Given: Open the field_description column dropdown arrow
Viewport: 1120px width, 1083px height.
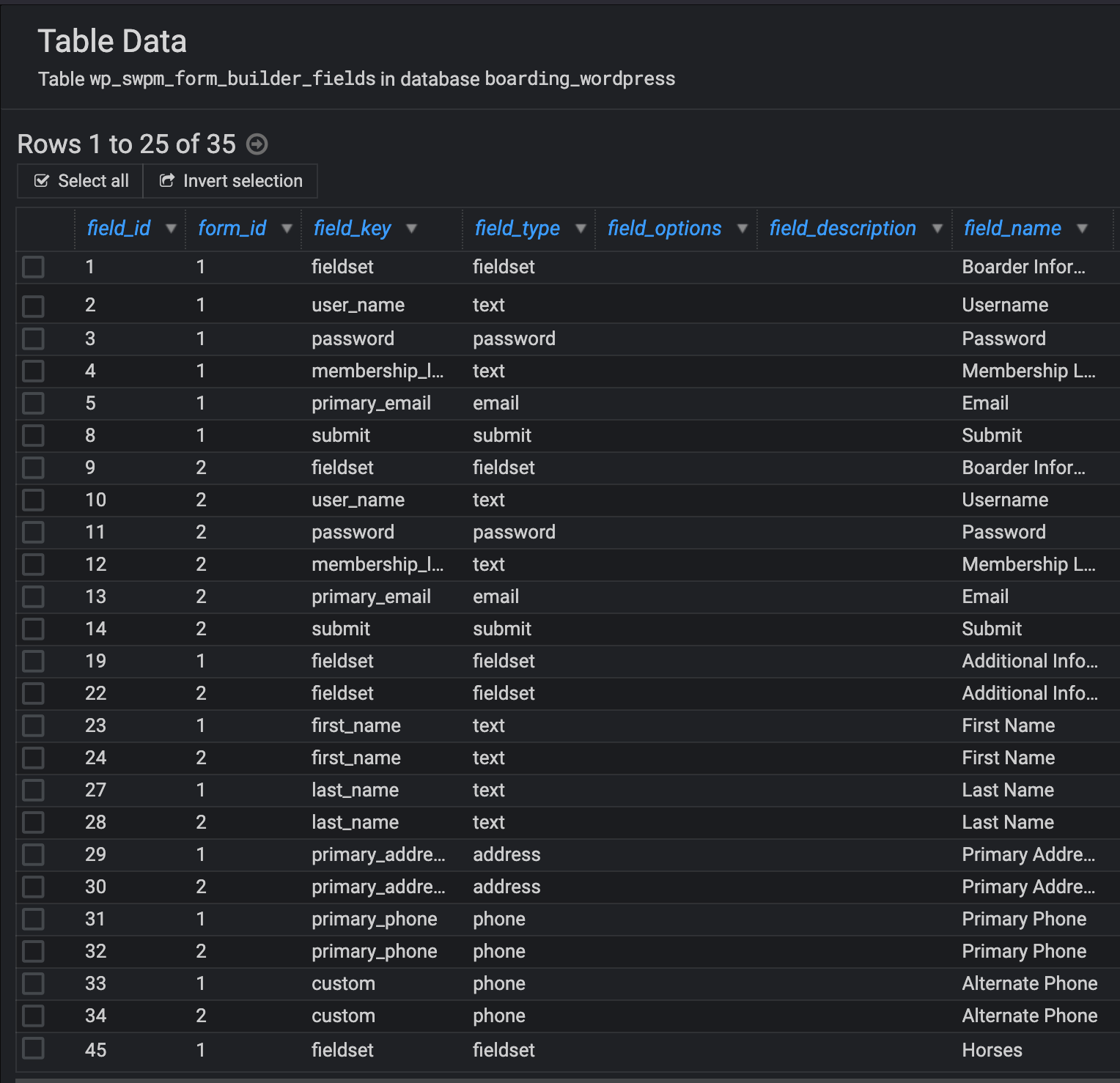Looking at the screenshot, I should pos(937,229).
